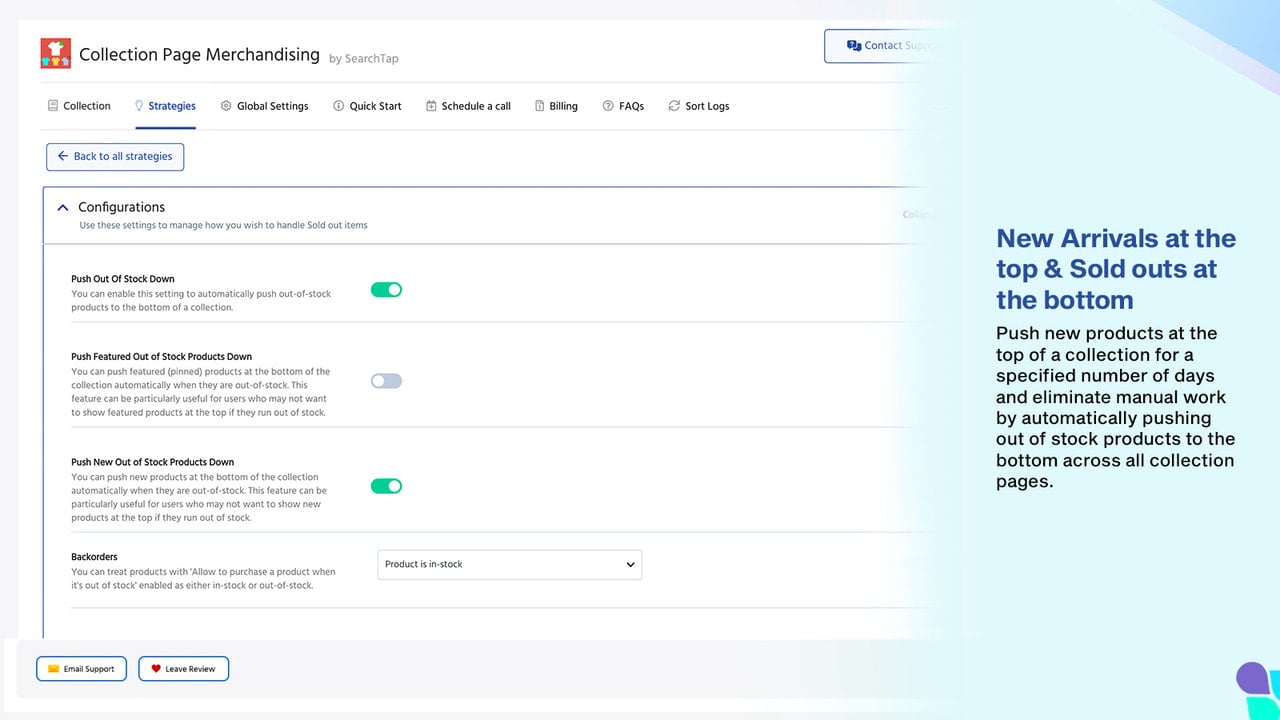
Task: Open the FAQs tab
Action: point(623,106)
